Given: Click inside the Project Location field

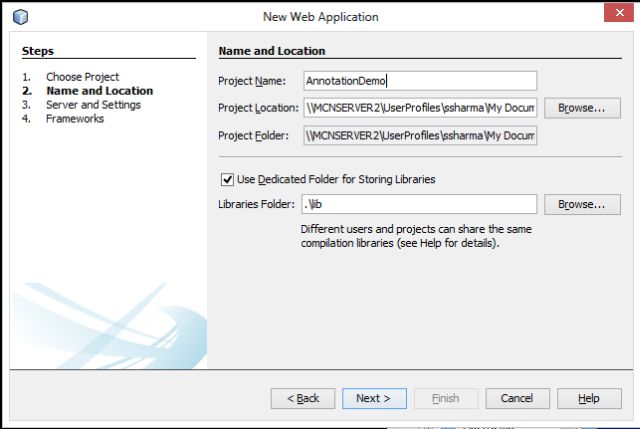Looking at the screenshot, I should pyautogui.click(x=419, y=108).
